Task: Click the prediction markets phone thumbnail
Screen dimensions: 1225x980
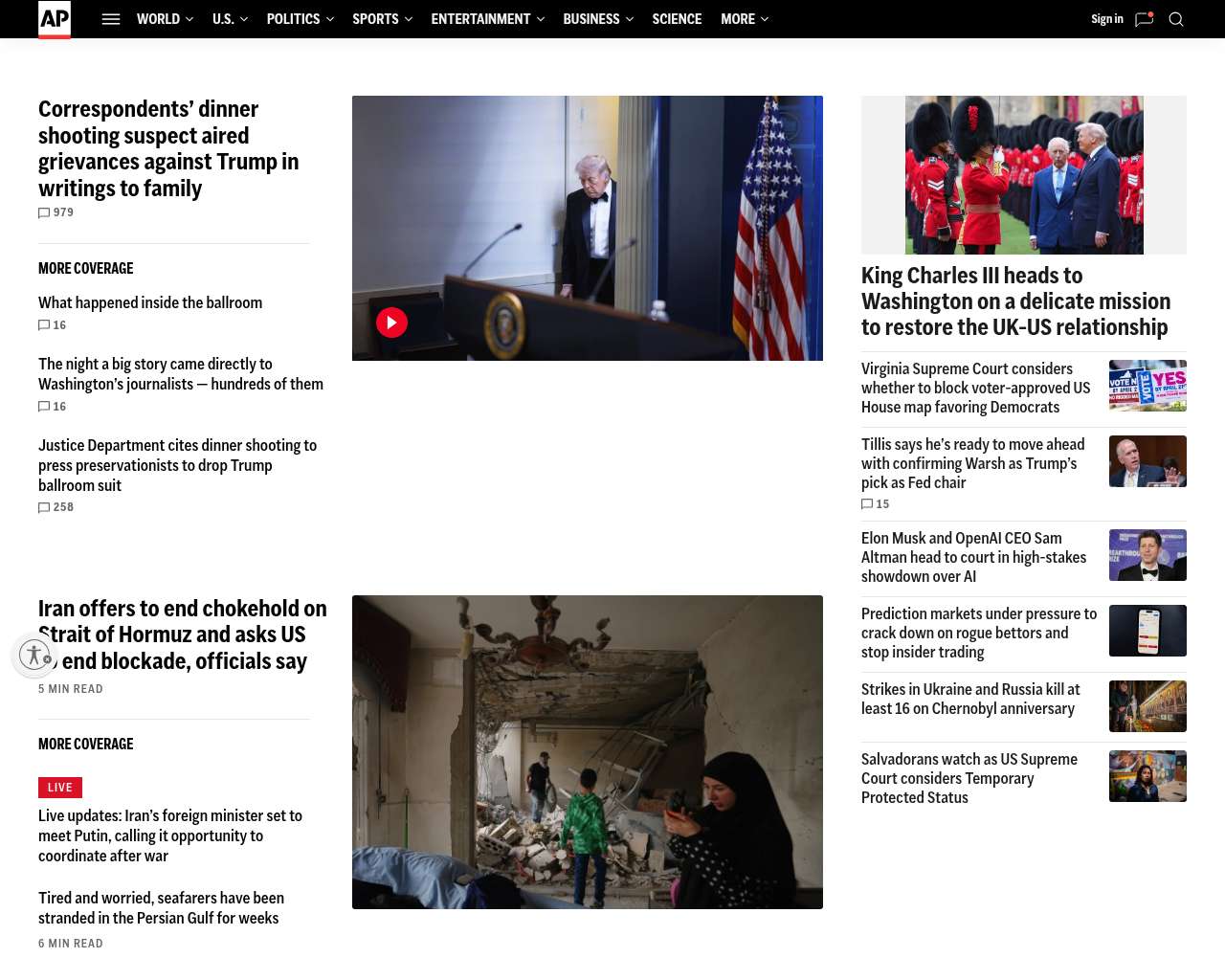Action: (1147, 631)
